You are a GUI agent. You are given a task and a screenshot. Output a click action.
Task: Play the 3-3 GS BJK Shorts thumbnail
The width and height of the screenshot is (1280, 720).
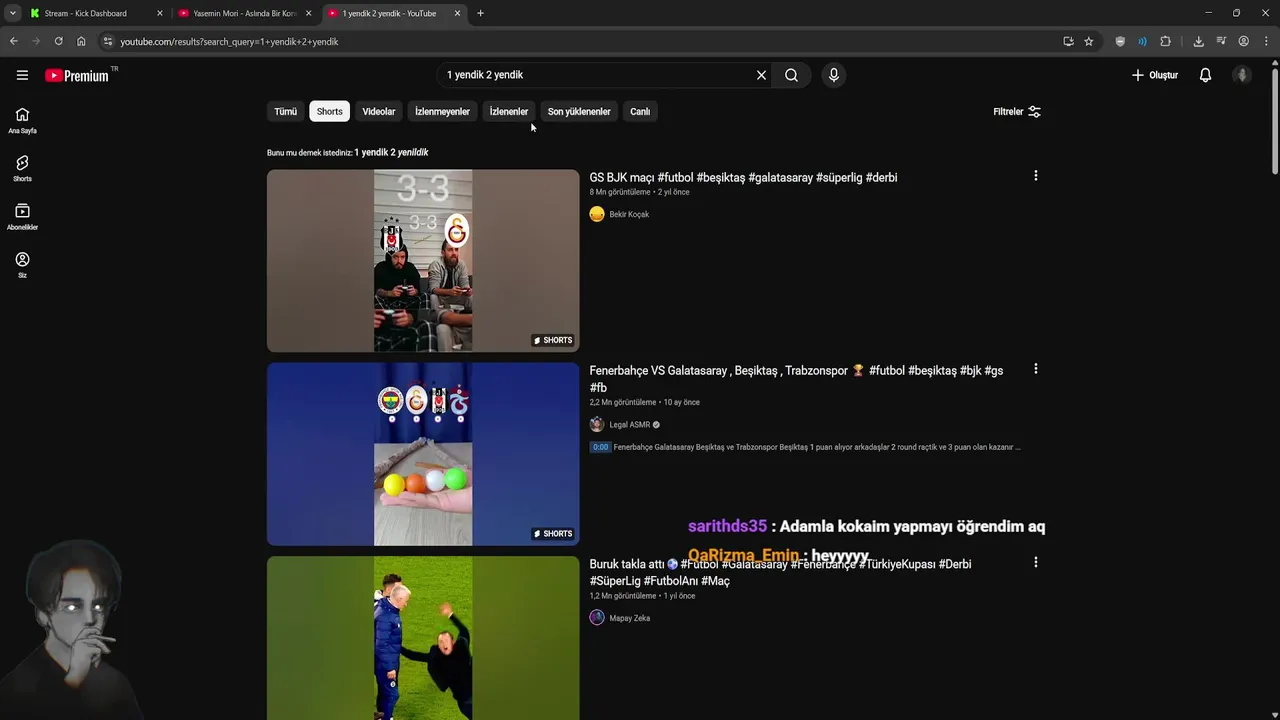tap(423, 260)
